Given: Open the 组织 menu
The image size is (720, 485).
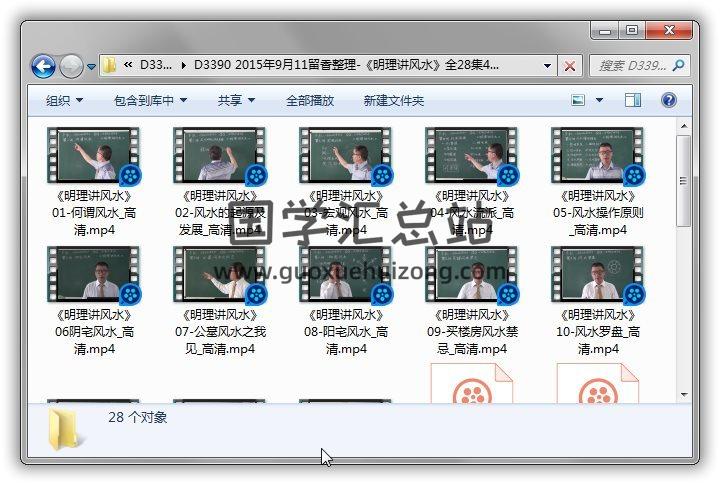Looking at the screenshot, I should [64, 101].
